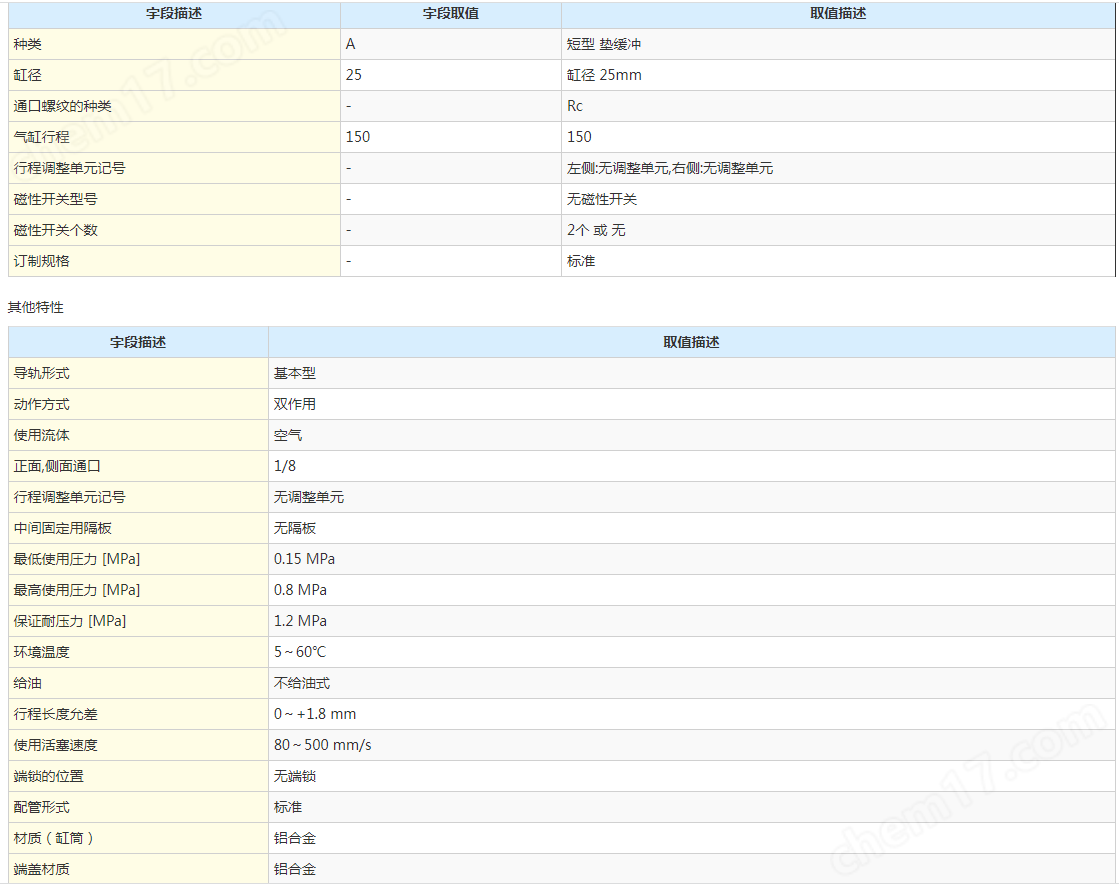Select the 缸径 25mm description cell
1119x887 pixels.
coord(604,76)
